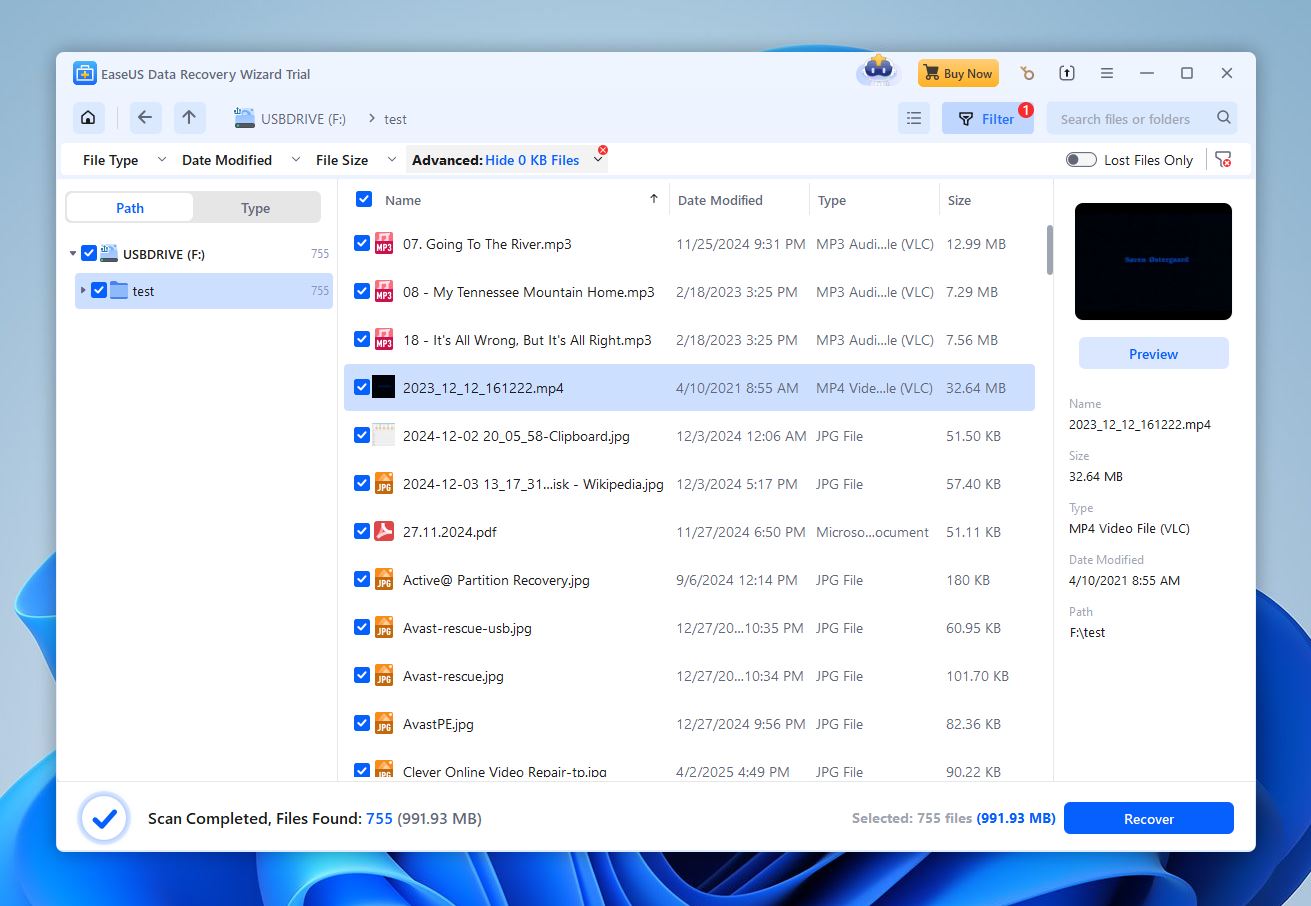Image resolution: width=1311 pixels, height=906 pixels.
Task: Select the Path tab above the folder tree
Action: coord(129,207)
